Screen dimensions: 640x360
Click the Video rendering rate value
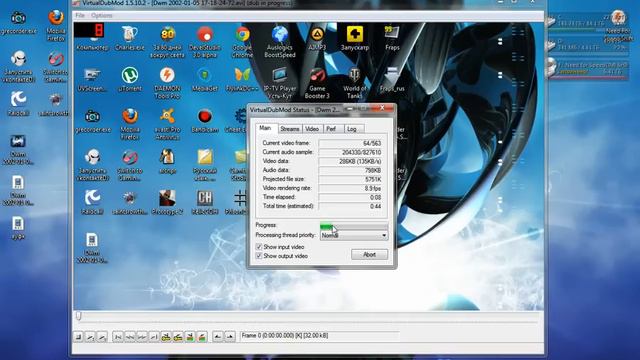(x=350, y=188)
